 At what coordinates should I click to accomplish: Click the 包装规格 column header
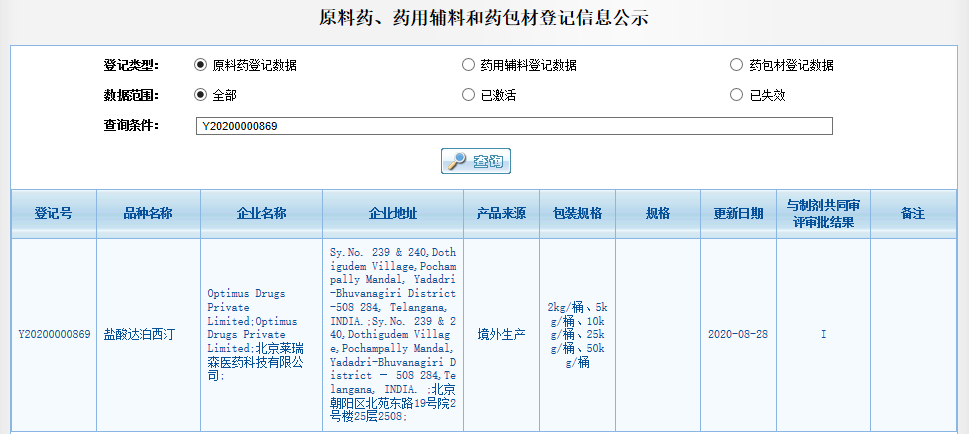click(x=577, y=214)
